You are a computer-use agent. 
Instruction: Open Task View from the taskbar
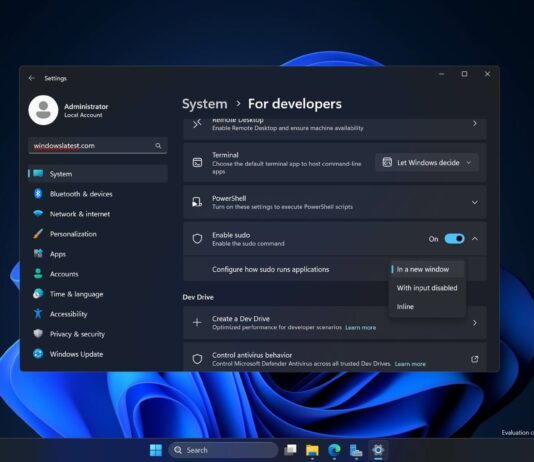tap(290, 450)
